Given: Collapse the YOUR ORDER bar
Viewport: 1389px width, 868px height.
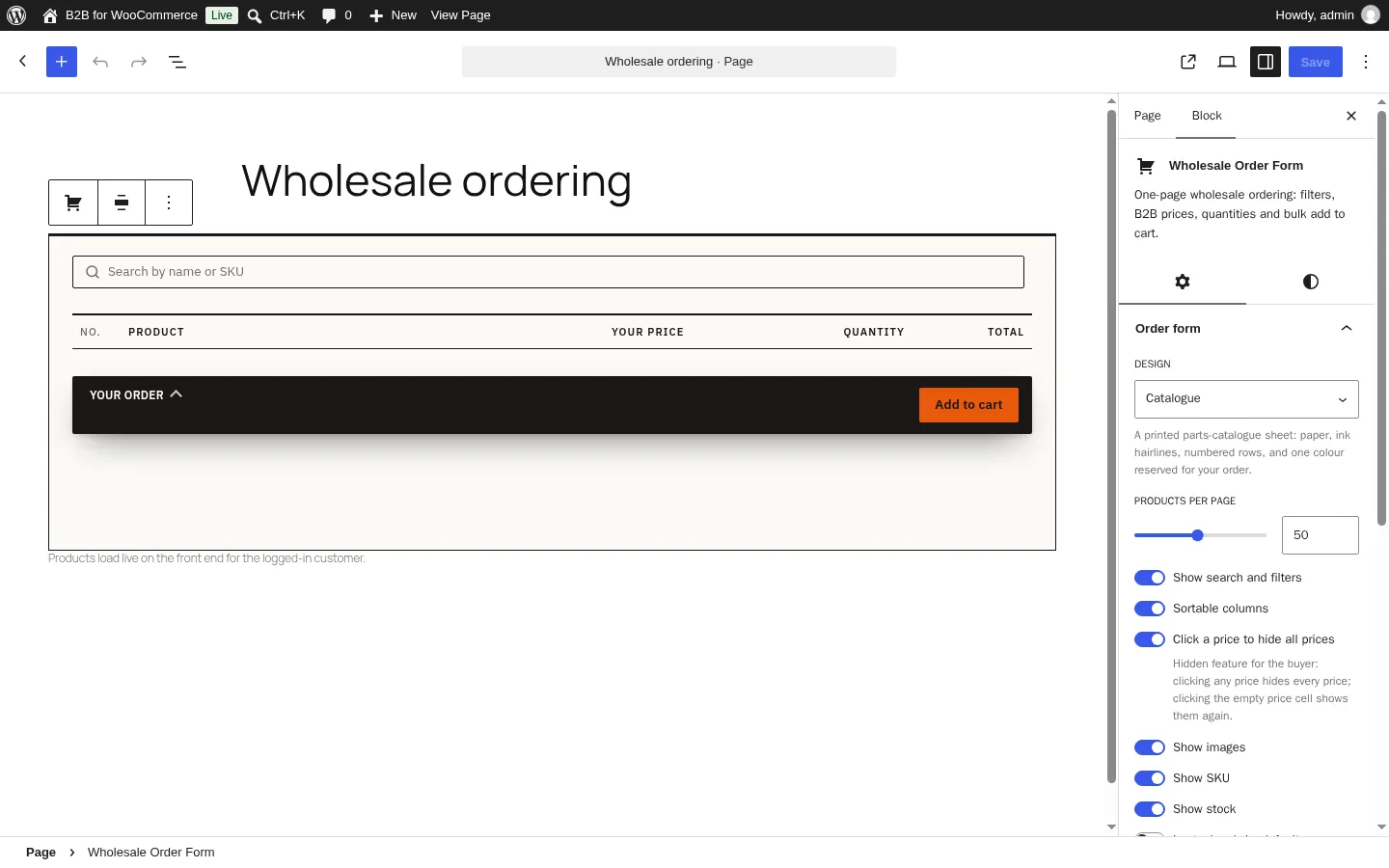Looking at the screenshot, I should pos(136,395).
